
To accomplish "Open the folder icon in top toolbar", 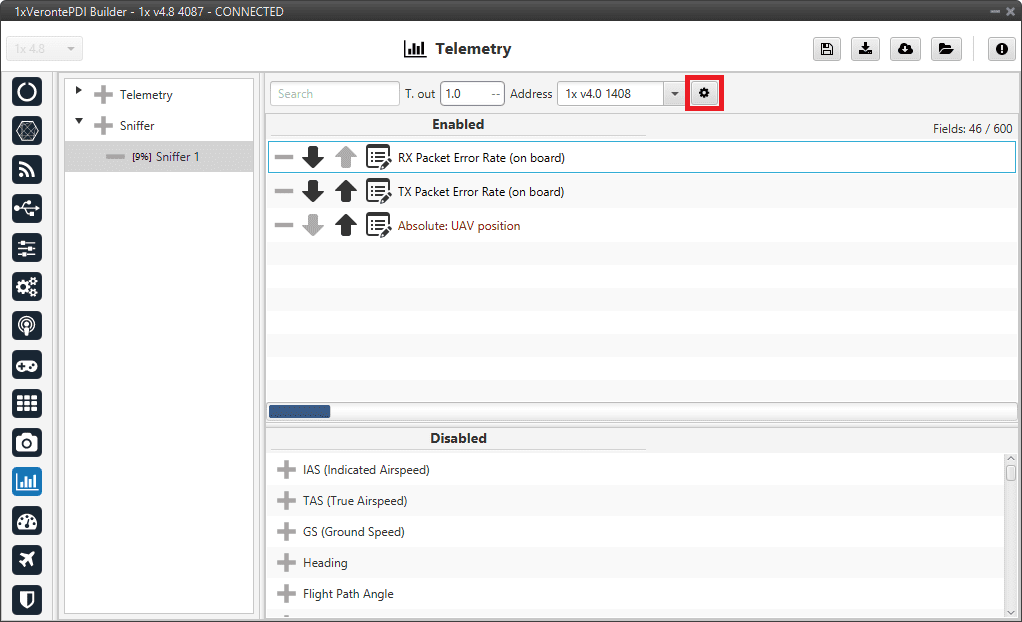I will click(x=944, y=49).
